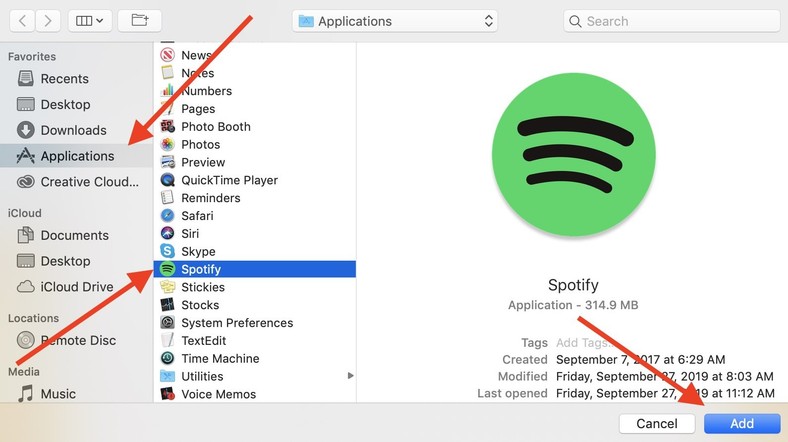Open the view options dropdown
Image resolution: width=788 pixels, height=442 pixels.
(89, 20)
